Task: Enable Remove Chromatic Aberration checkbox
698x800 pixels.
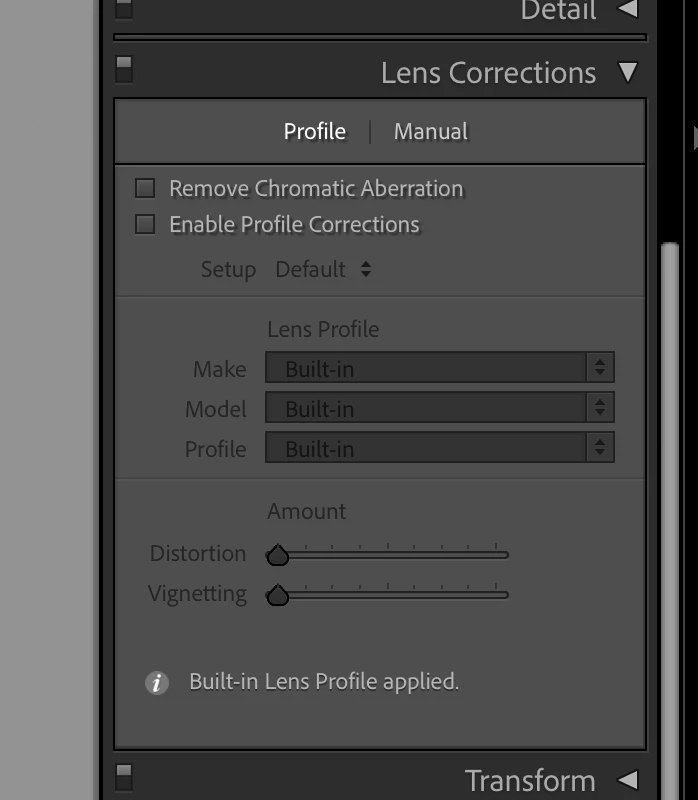Action: click(145, 188)
